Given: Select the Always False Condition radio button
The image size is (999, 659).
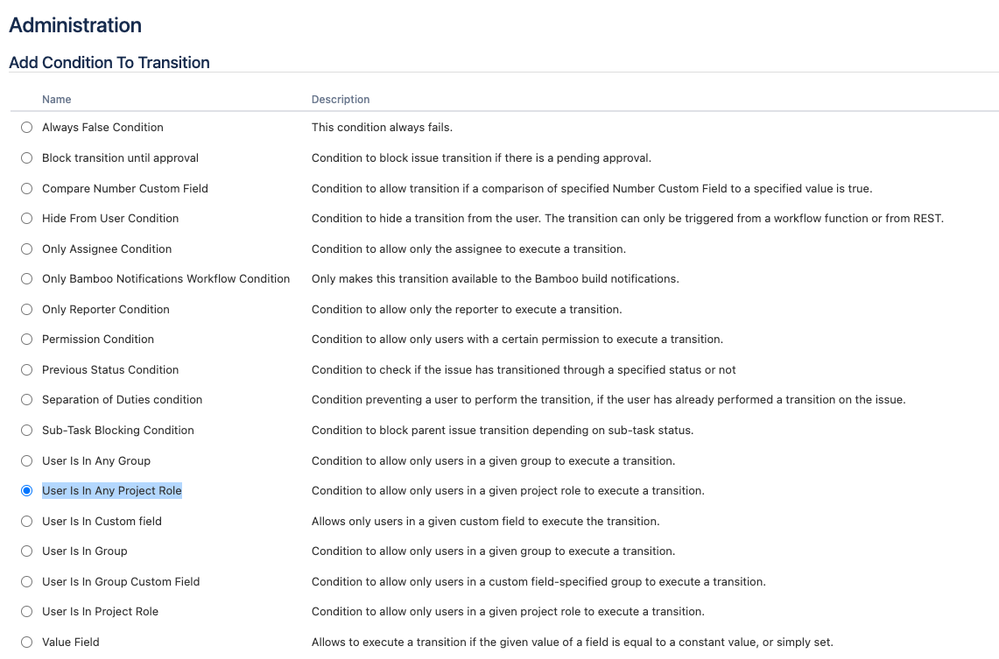Looking at the screenshot, I should pyautogui.click(x=26, y=127).
